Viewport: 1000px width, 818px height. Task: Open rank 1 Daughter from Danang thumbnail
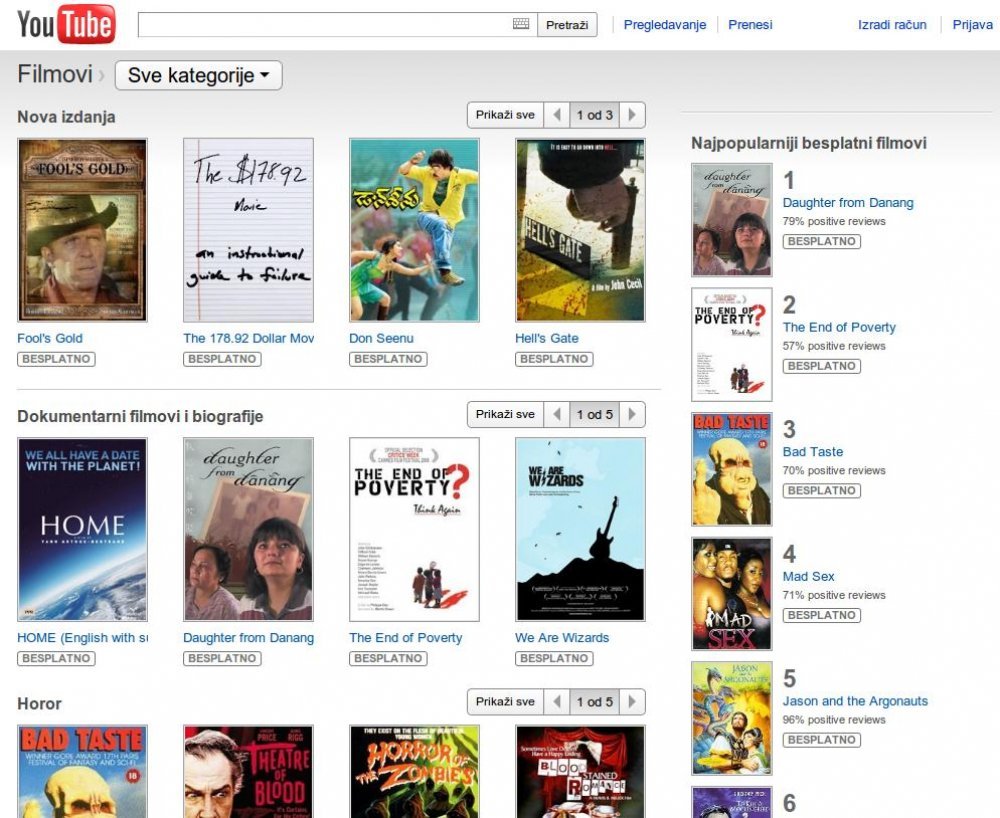[x=732, y=220]
